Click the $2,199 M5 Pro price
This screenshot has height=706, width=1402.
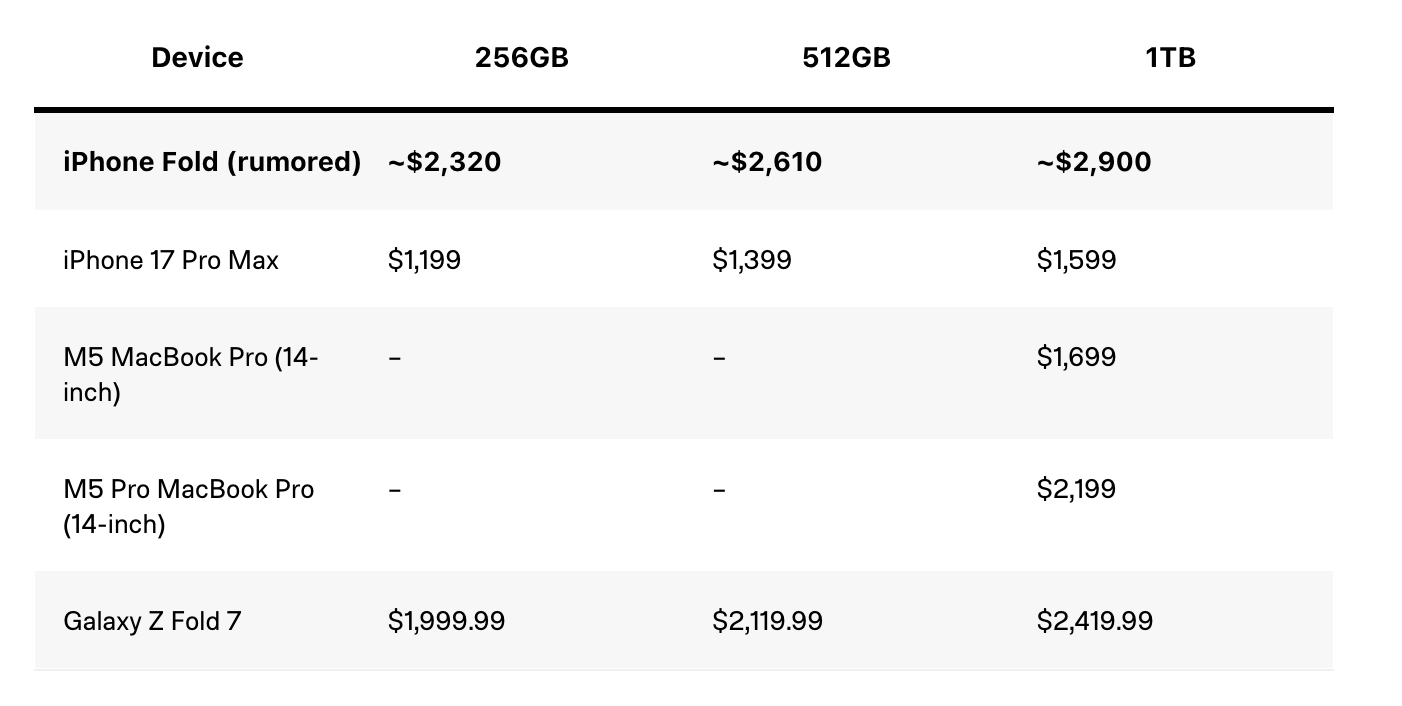pyautogui.click(x=1077, y=489)
